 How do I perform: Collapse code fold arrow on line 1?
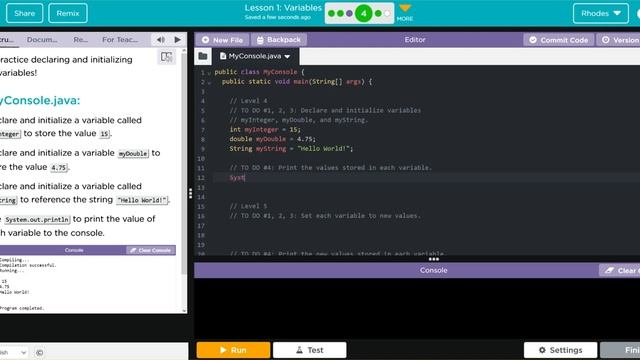(x=209, y=73)
